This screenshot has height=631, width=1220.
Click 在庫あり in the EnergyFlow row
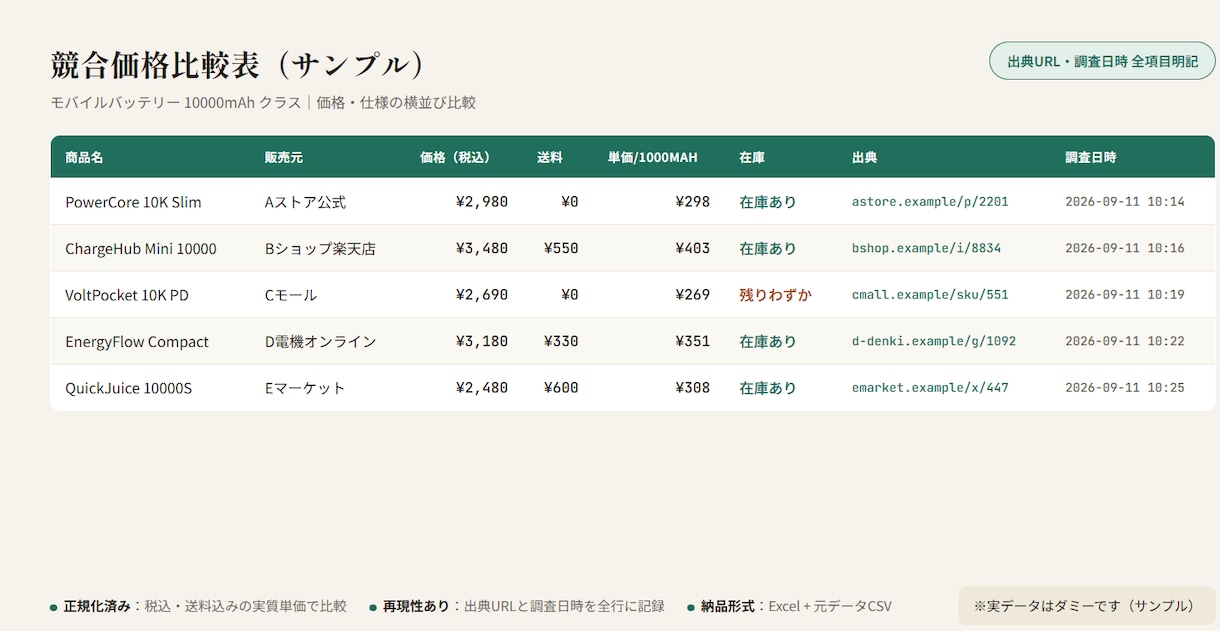coord(768,342)
